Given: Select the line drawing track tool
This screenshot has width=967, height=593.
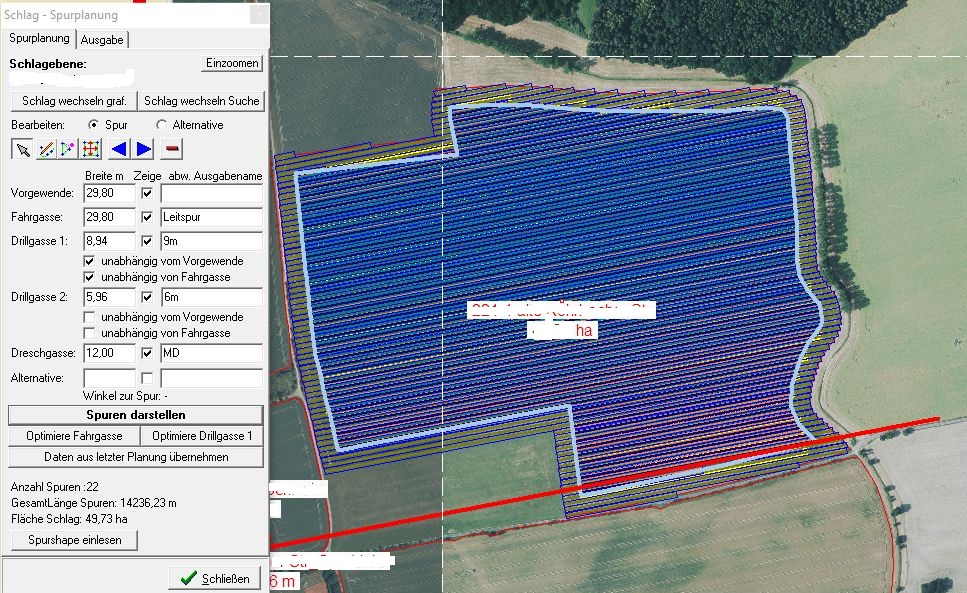Looking at the screenshot, I should [x=44, y=149].
